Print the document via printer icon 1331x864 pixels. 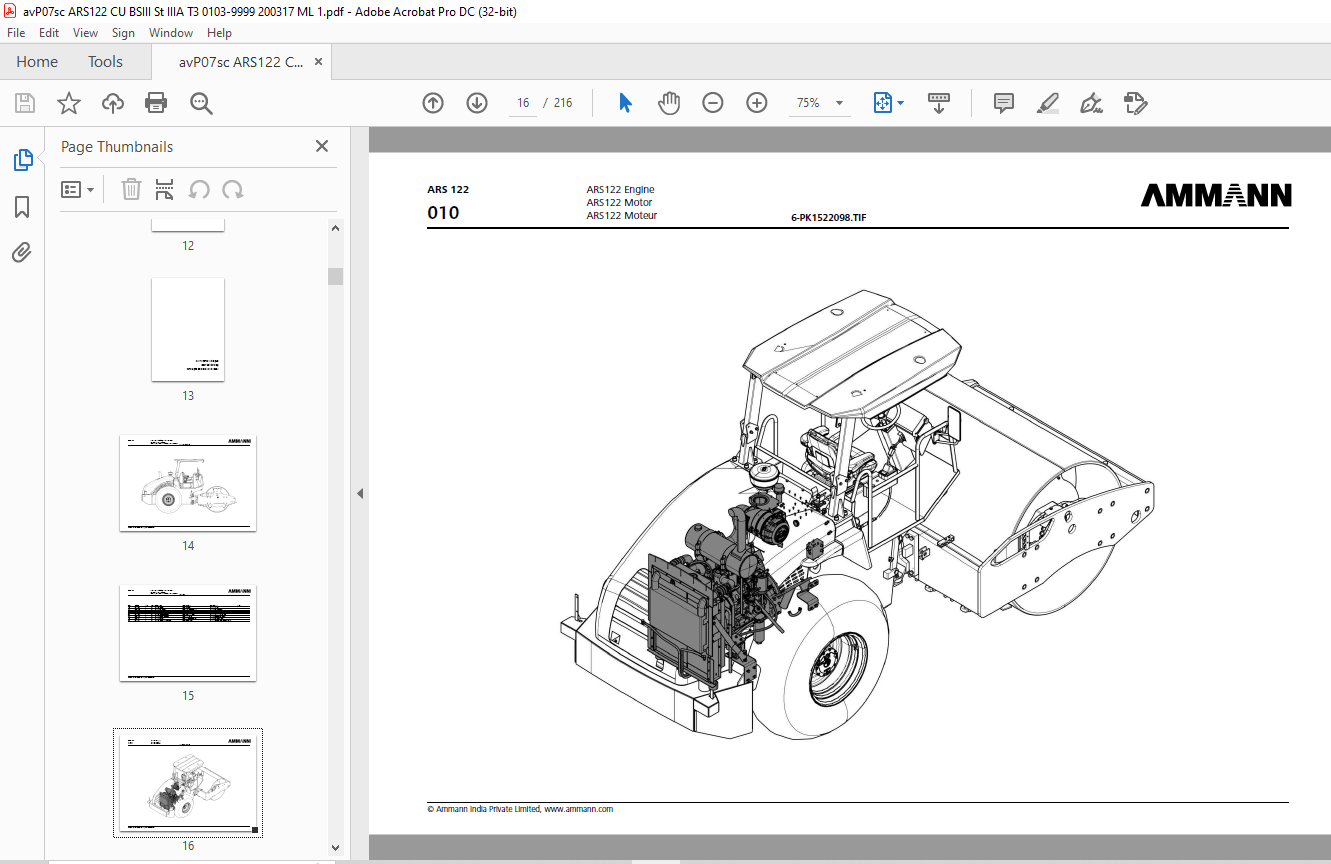[156, 103]
